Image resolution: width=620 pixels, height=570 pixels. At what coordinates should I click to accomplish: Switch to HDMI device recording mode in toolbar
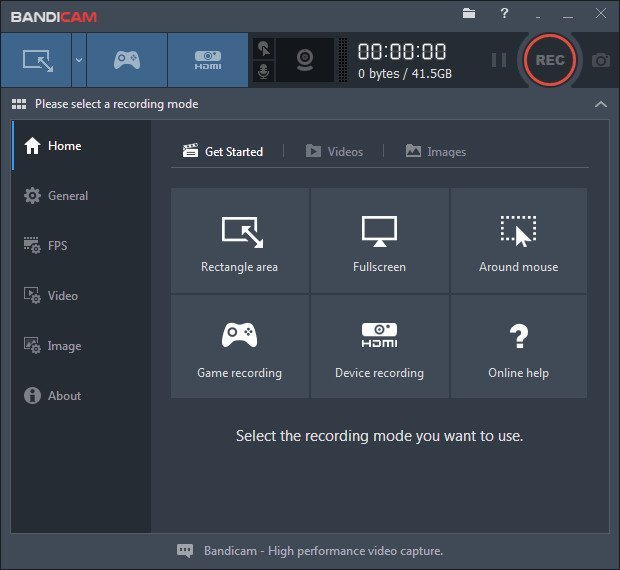pyautogui.click(x=207, y=60)
